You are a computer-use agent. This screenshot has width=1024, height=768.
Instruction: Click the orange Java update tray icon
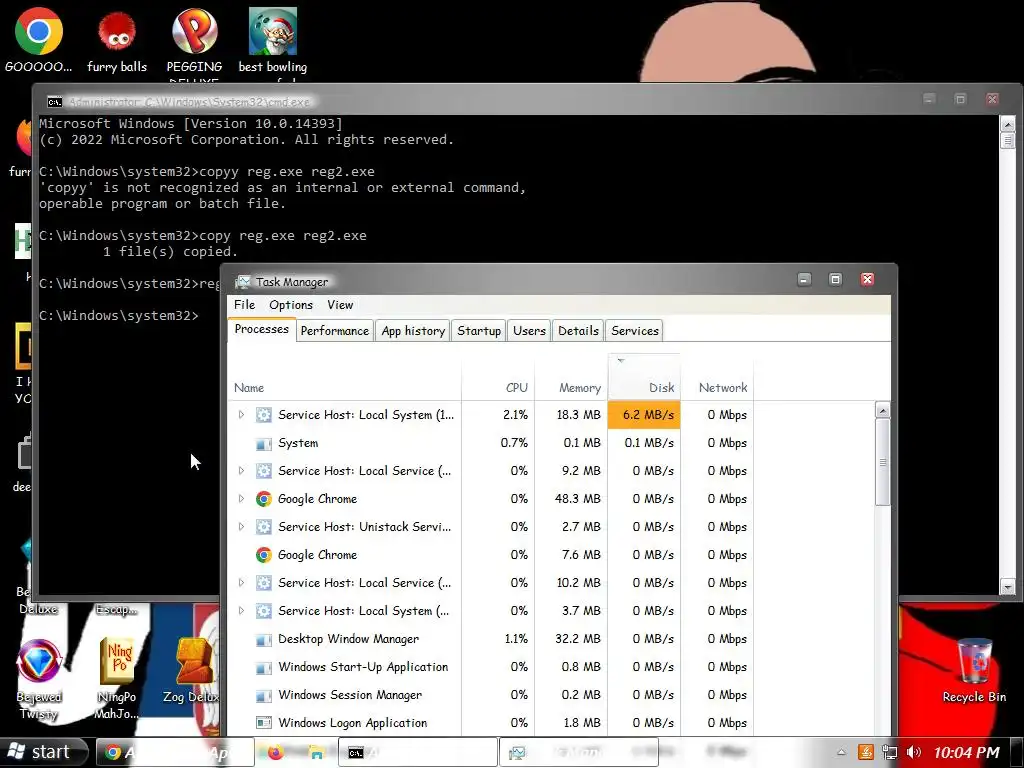865,752
